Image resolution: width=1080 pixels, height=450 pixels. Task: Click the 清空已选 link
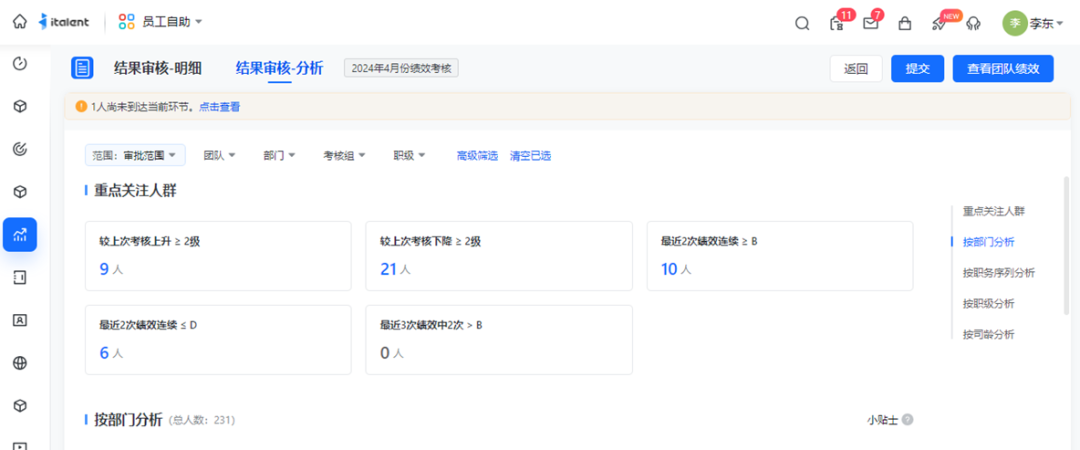click(530, 155)
